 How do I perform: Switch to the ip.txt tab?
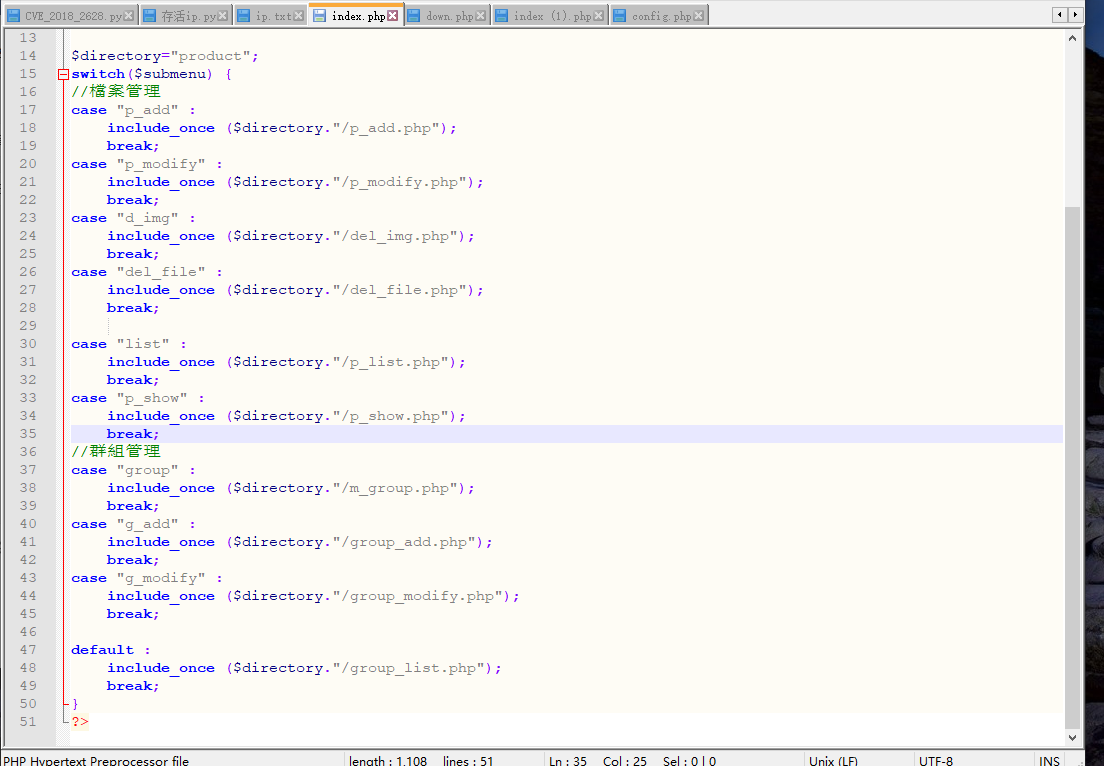[x=272, y=15]
